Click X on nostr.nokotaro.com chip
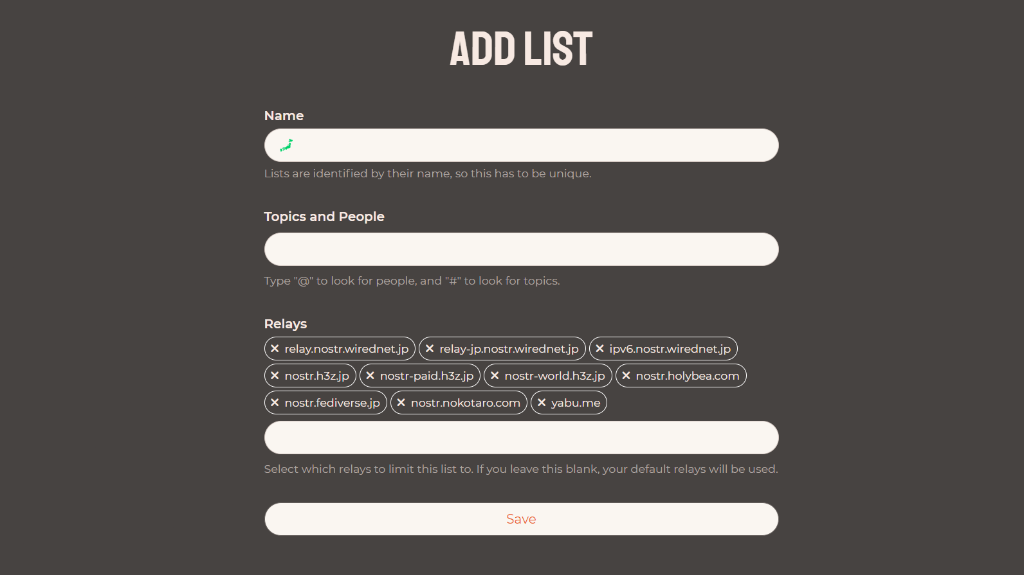This screenshot has width=1024, height=575. 401,403
